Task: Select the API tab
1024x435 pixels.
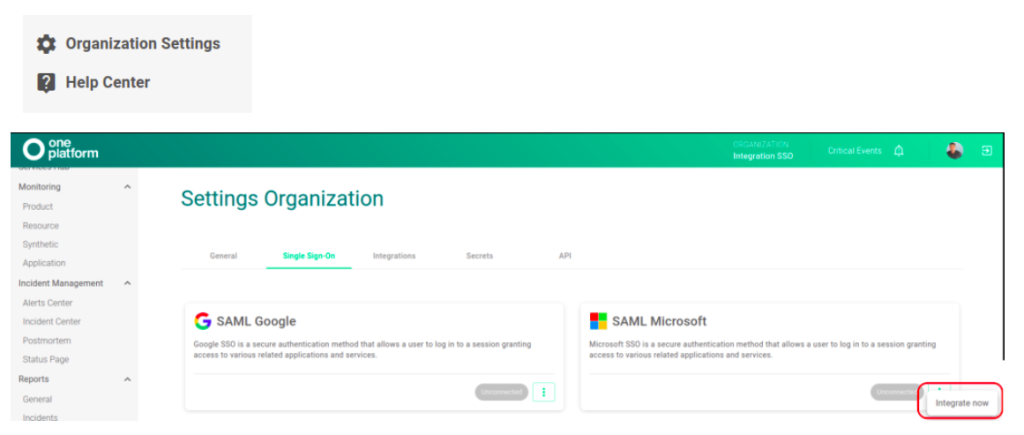Action: (x=565, y=256)
